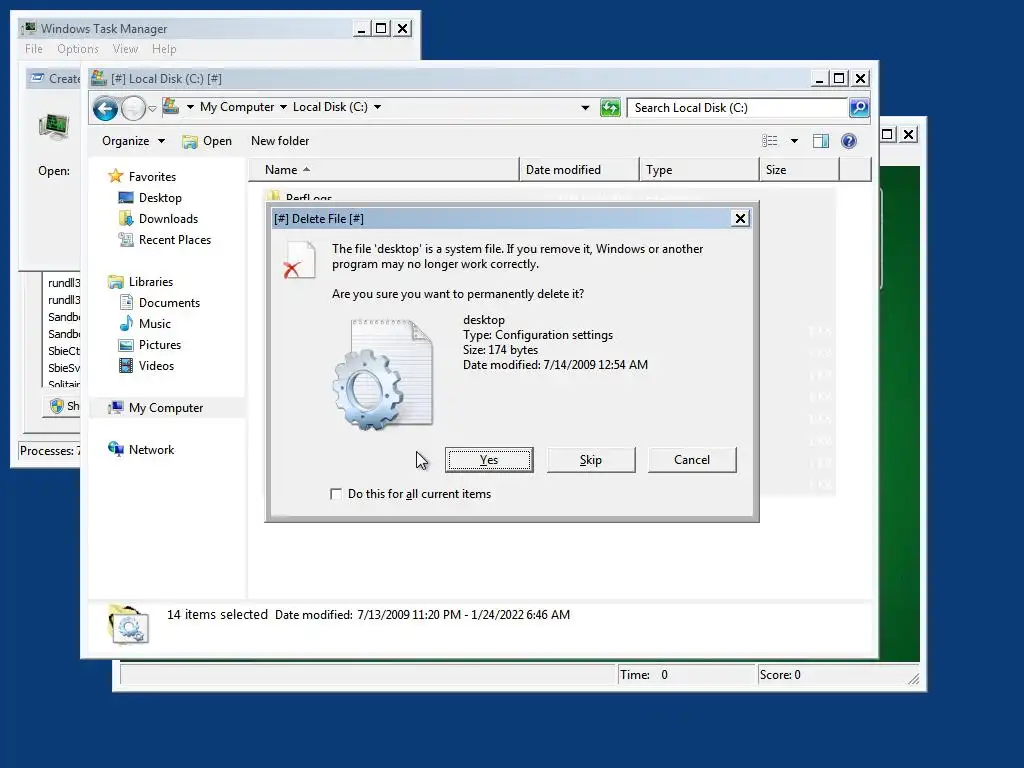Click the Downloads folder icon
This screenshot has width=1024, height=768.
[126, 218]
